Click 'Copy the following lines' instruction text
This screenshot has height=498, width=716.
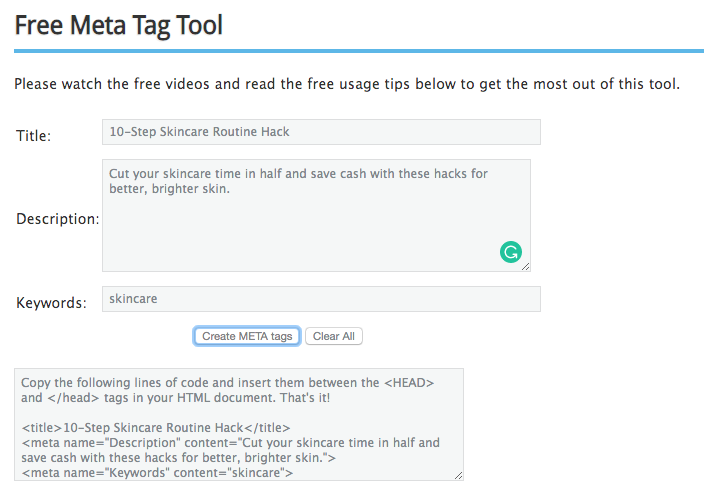227,390
